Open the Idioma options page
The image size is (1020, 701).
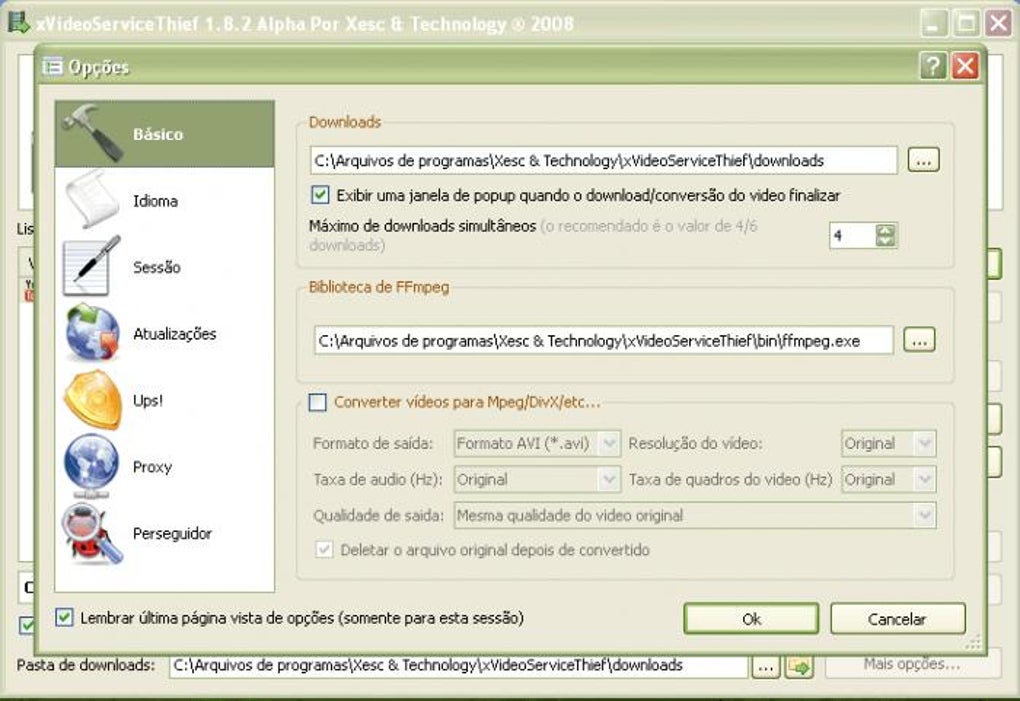coord(165,200)
